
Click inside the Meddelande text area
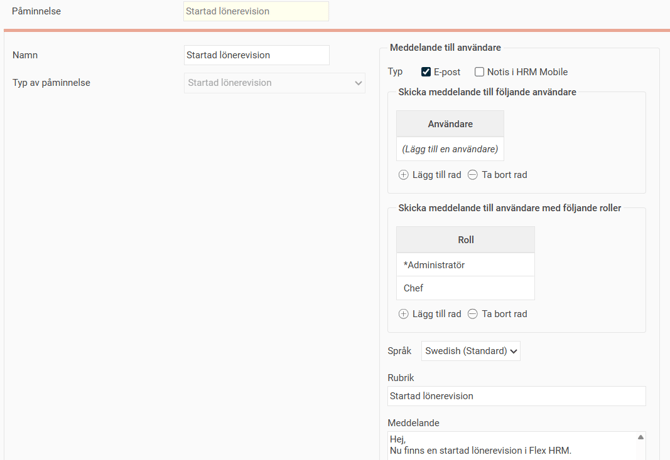(x=510, y=445)
